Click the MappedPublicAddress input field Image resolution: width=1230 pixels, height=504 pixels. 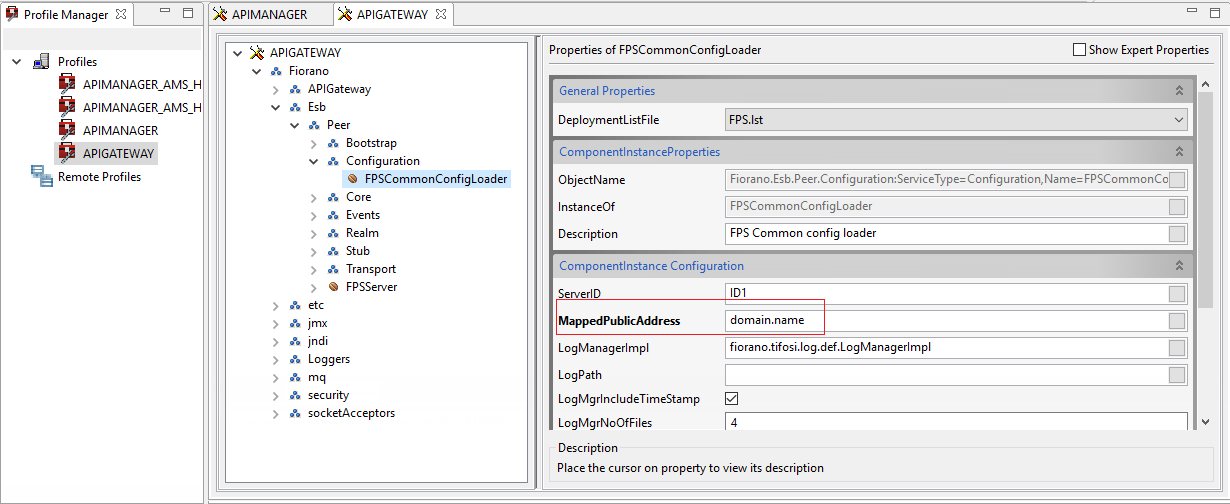(945, 321)
